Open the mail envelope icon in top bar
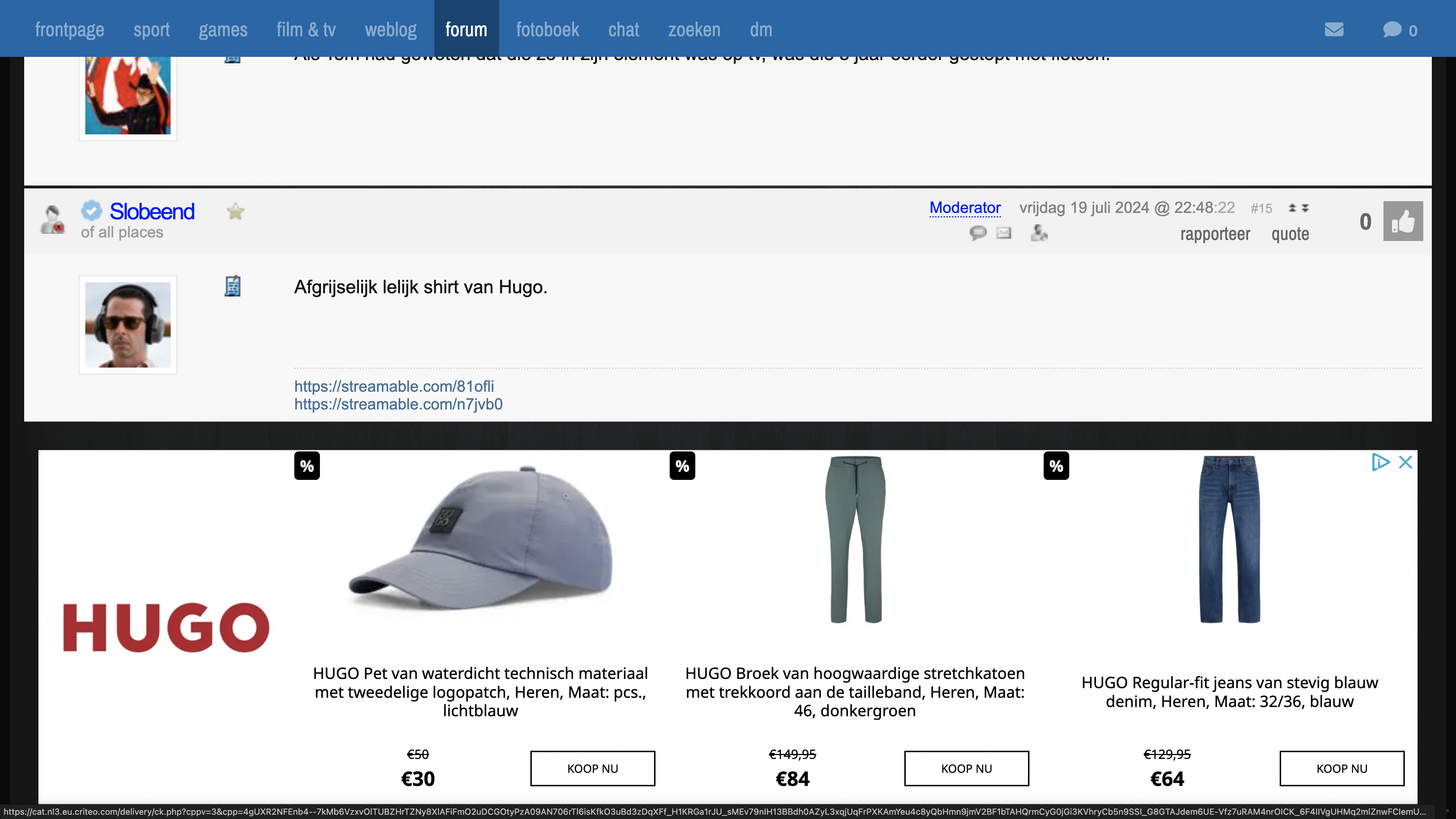1456x819 pixels. click(x=1334, y=30)
